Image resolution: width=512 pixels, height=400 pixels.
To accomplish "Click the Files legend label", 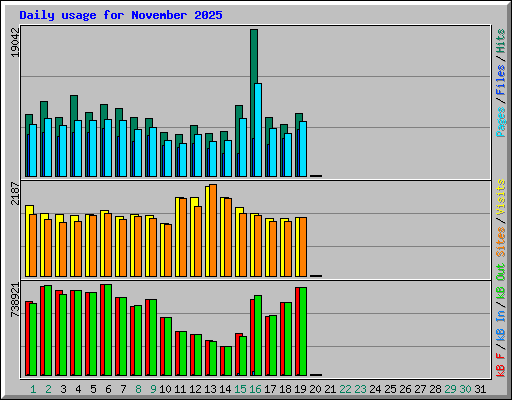I will 501,80.
